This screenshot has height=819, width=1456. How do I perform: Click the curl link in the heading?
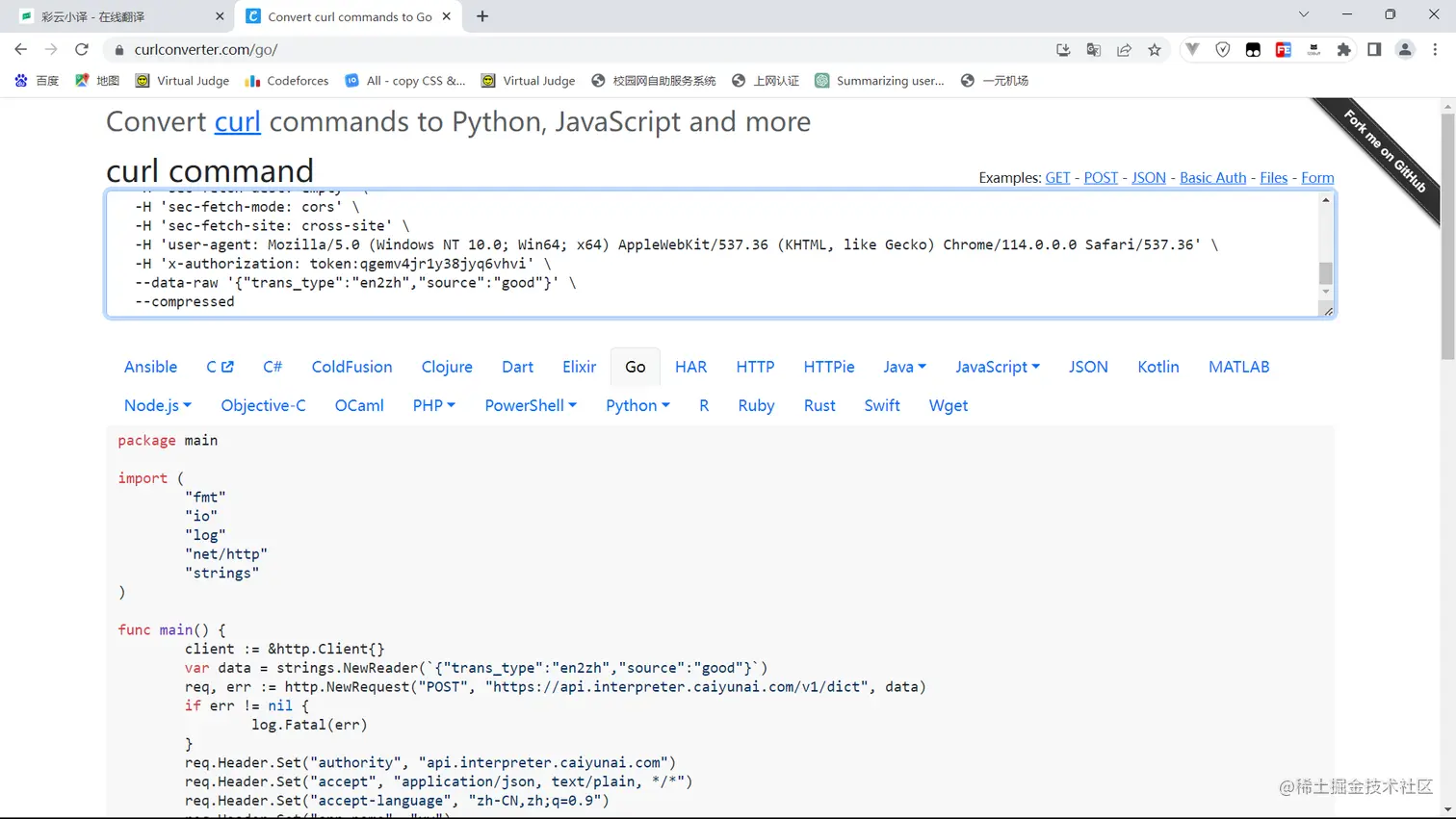pyautogui.click(x=237, y=122)
